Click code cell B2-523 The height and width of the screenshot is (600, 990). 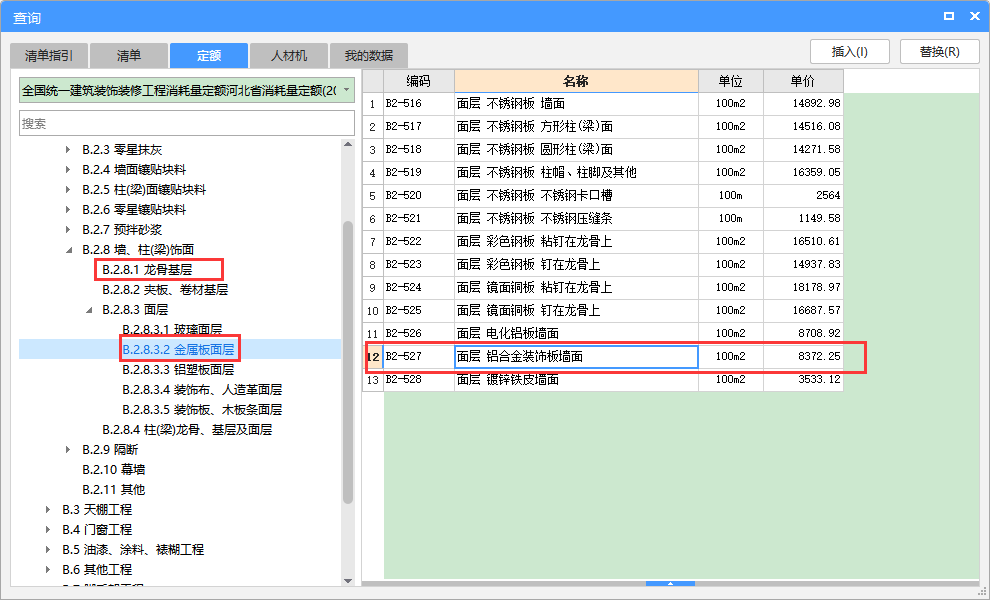click(419, 265)
